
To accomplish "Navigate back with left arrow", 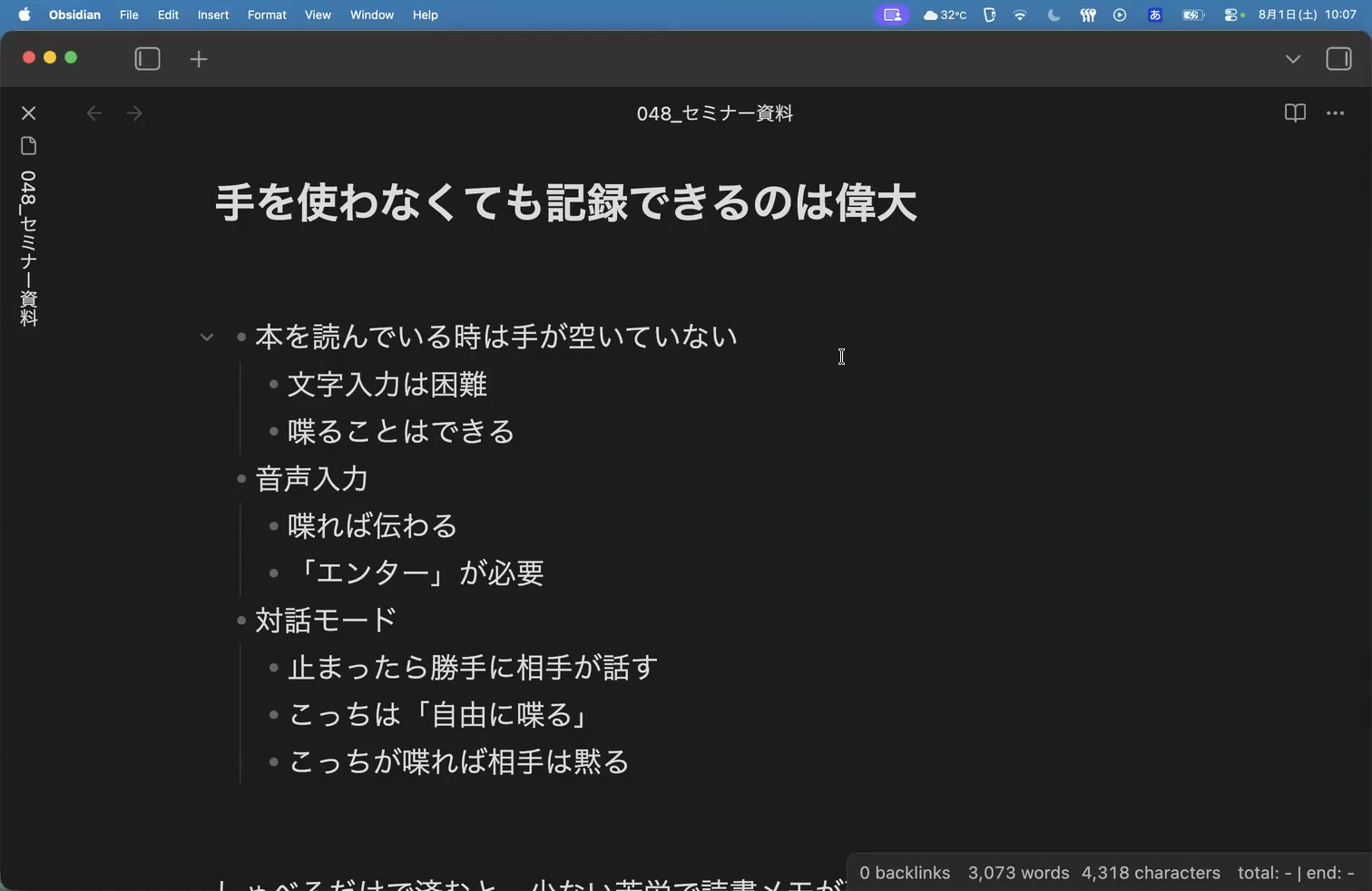I will click(x=93, y=113).
